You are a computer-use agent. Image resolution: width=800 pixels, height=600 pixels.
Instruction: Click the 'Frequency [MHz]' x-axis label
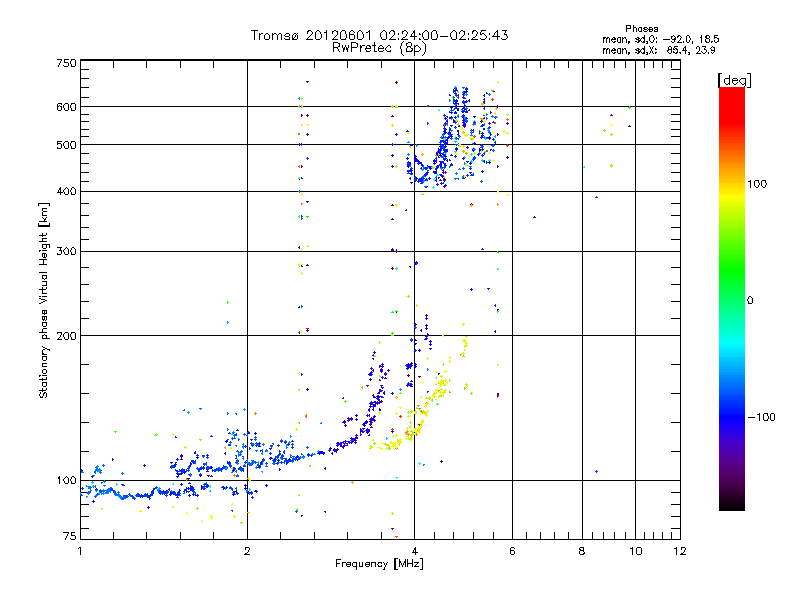point(379,564)
